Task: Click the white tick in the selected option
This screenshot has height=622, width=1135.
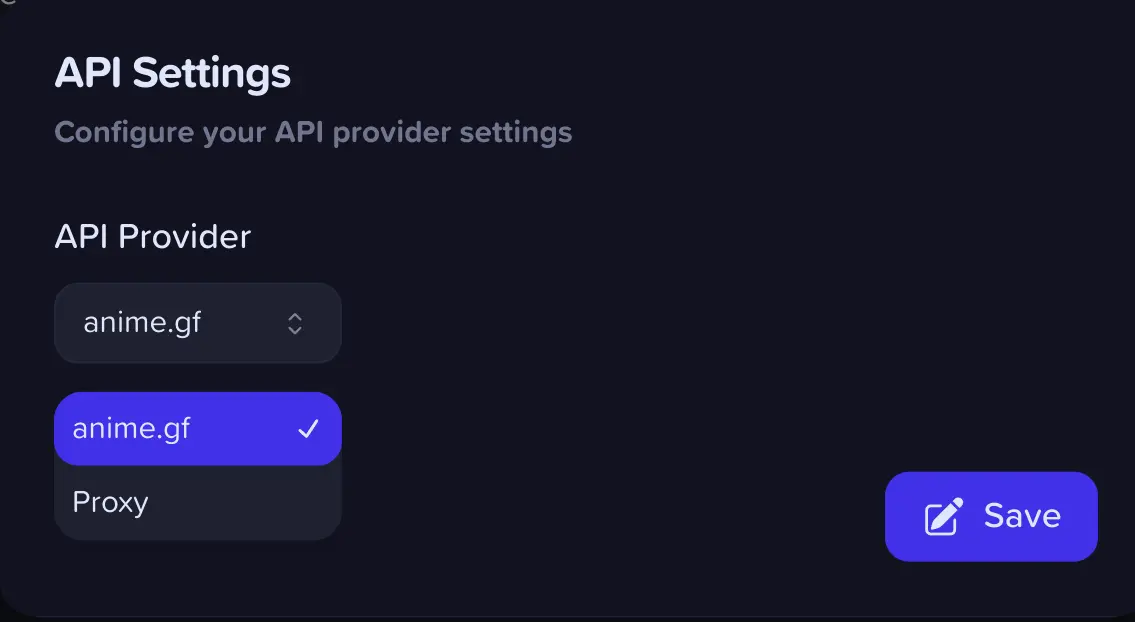Action: tap(308, 429)
